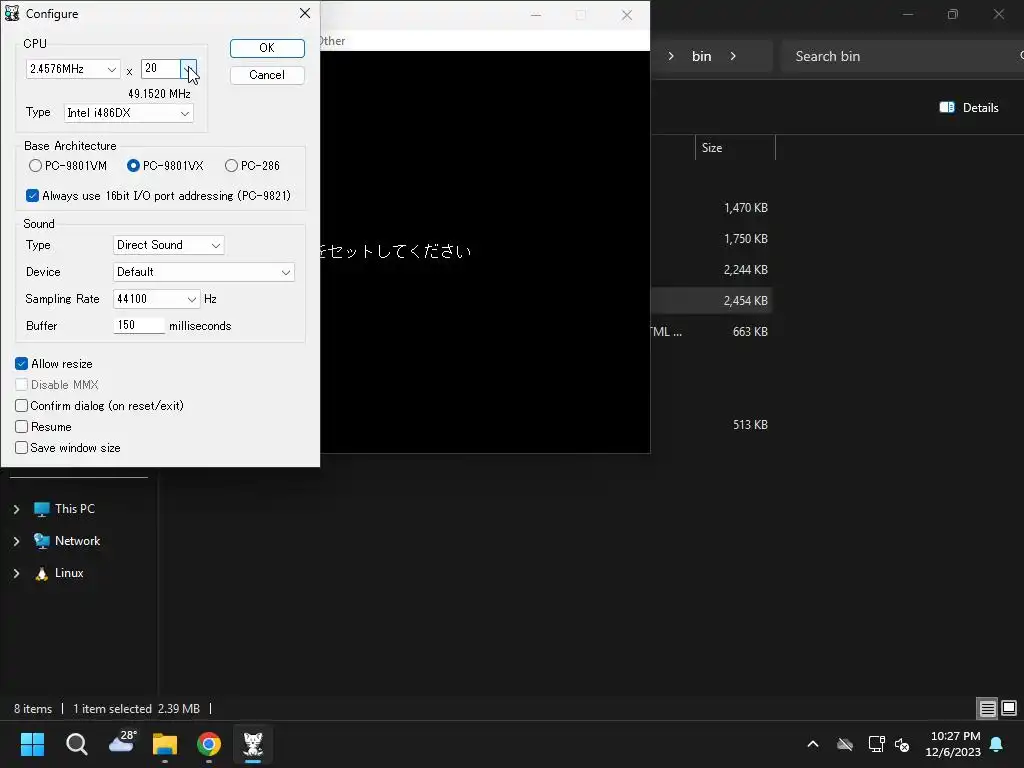Click Cancel in Configure dialog

coord(267,75)
